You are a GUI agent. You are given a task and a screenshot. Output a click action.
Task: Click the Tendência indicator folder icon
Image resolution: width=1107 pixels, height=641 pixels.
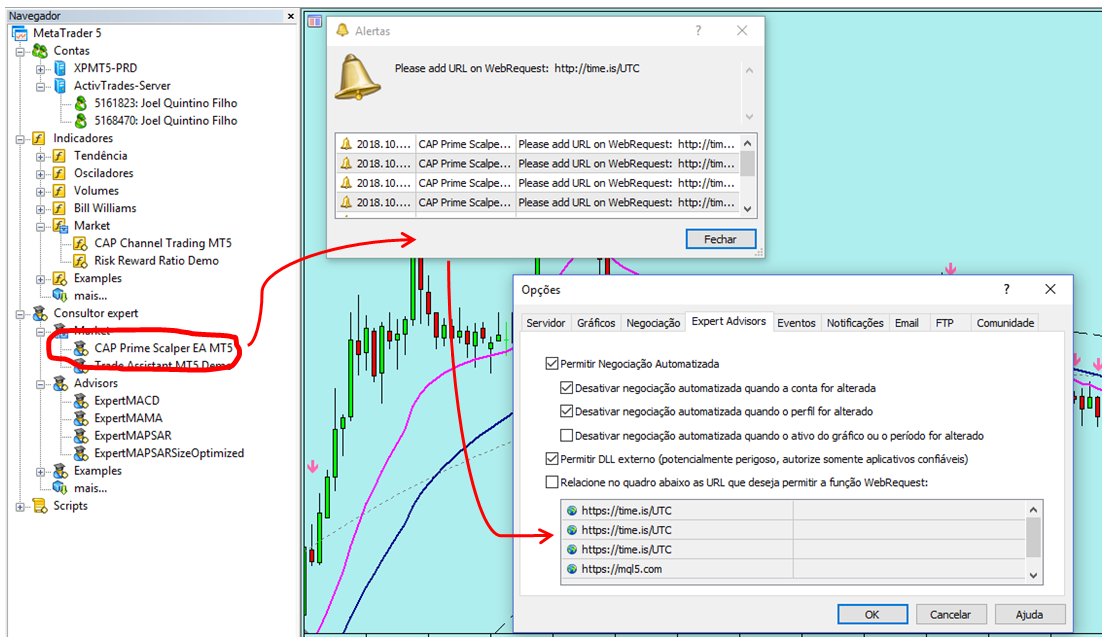point(60,156)
